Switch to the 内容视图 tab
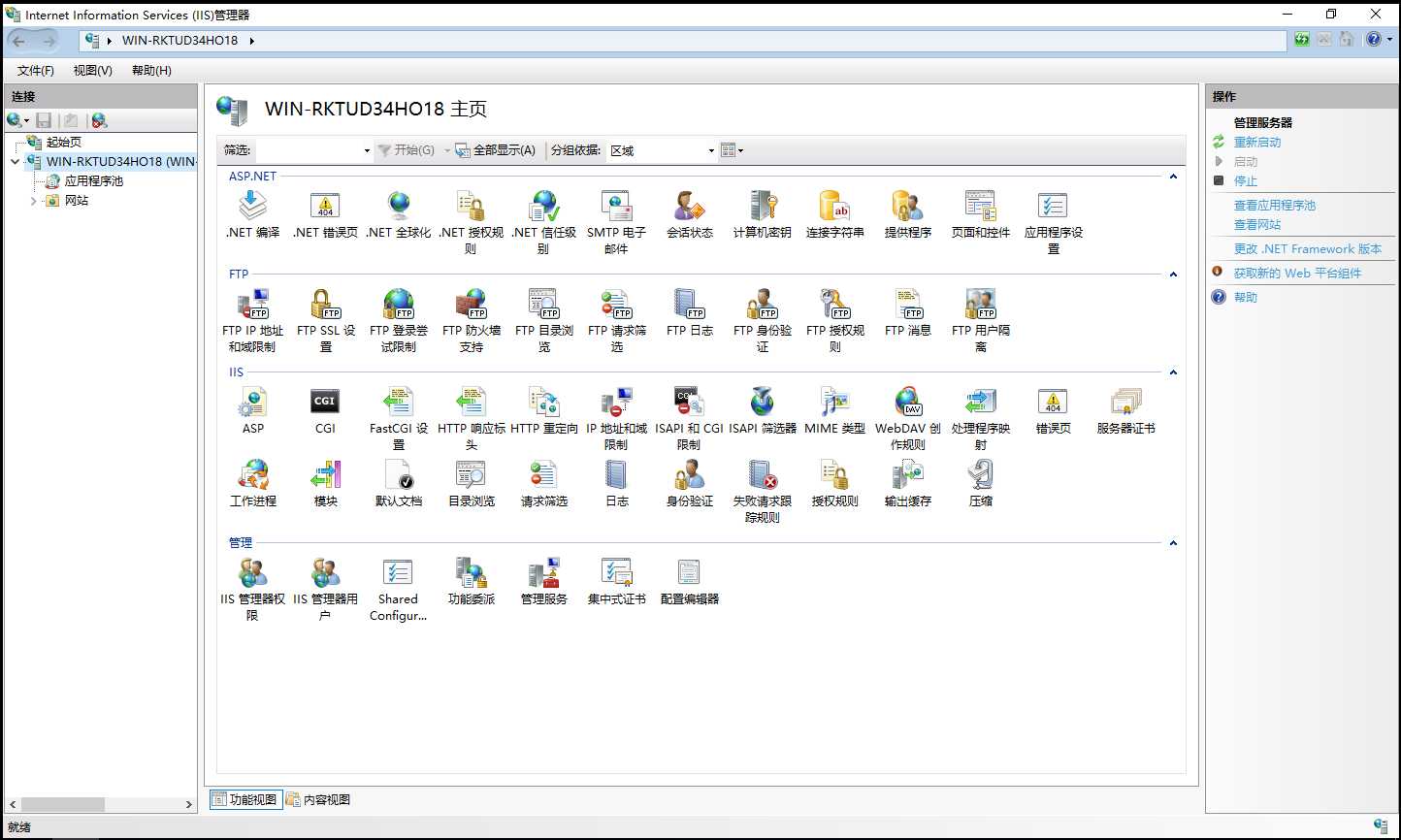 318,800
